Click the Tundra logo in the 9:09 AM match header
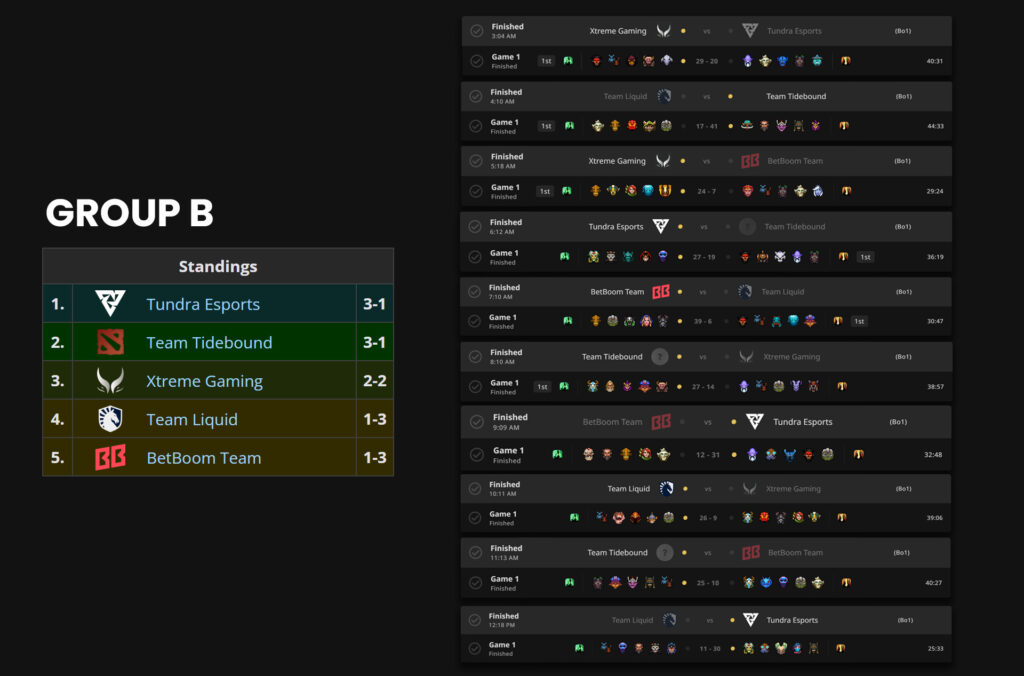The width and height of the screenshot is (1024, 676). 754,422
